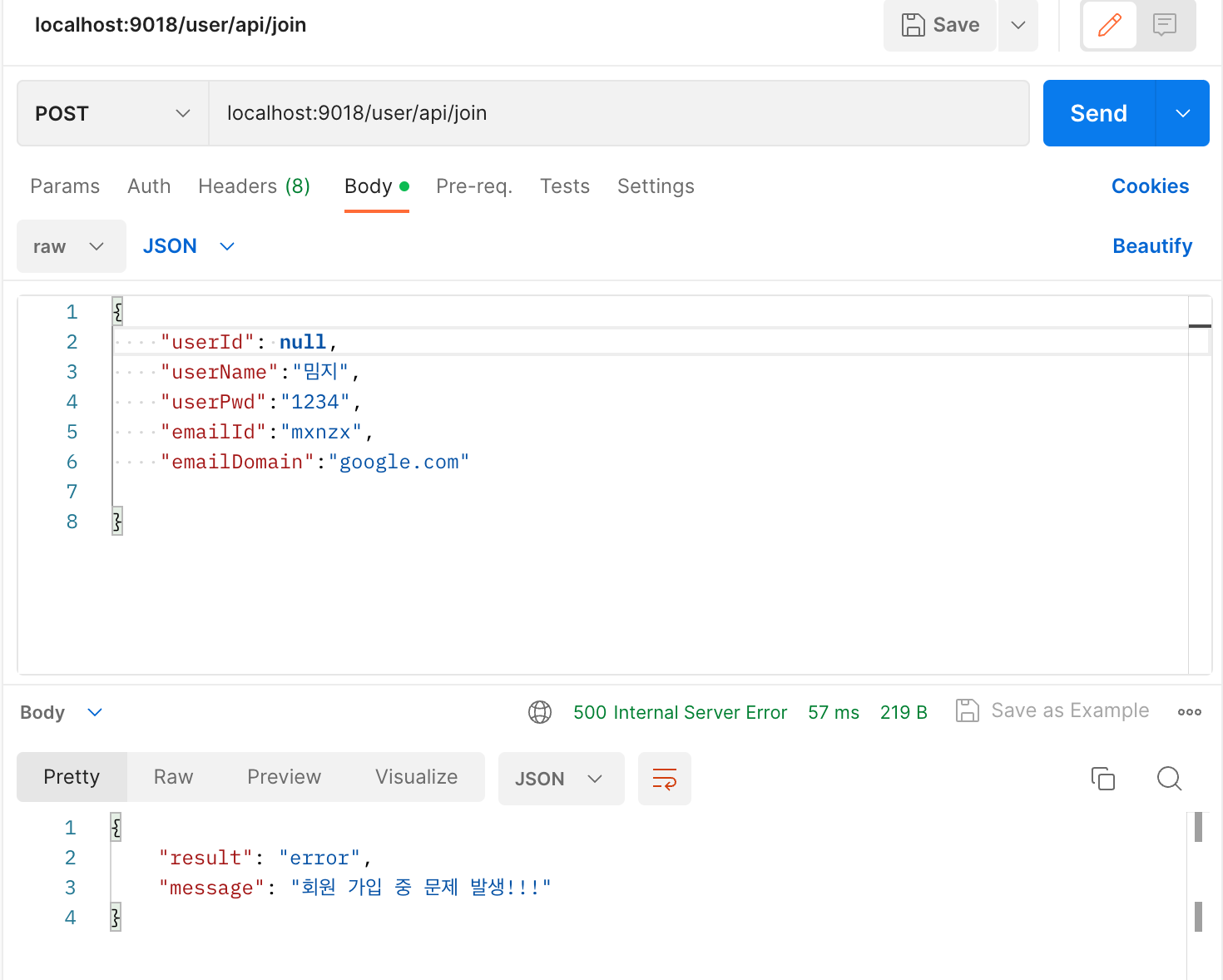The height and width of the screenshot is (980, 1223).
Task: Switch to the Params tab
Action: 65,186
